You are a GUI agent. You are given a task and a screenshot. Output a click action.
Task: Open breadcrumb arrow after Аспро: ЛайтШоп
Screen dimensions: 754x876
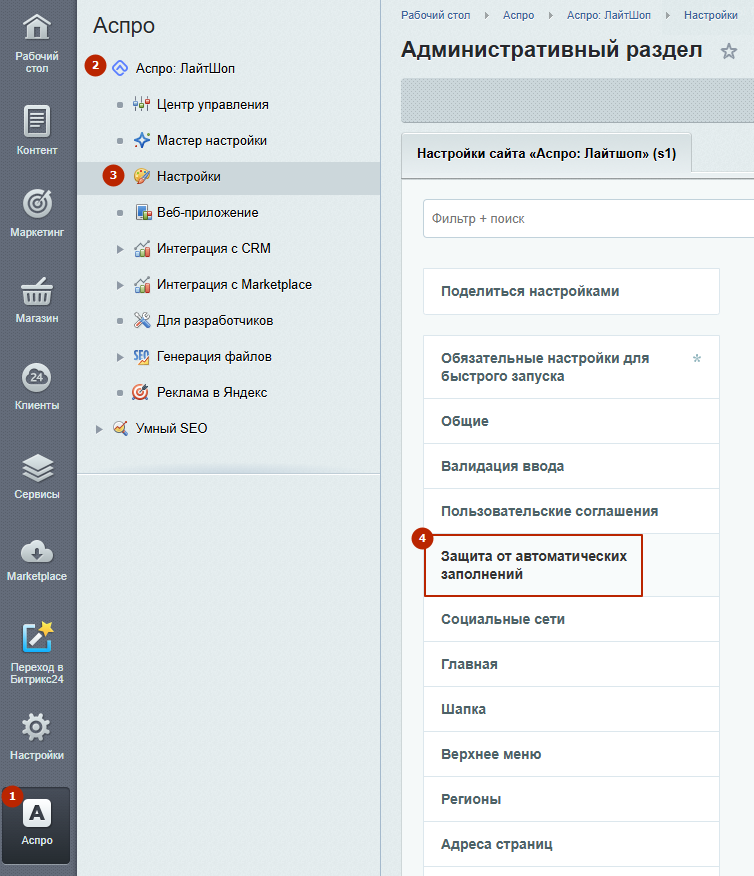pyautogui.click(x=667, y=16)
